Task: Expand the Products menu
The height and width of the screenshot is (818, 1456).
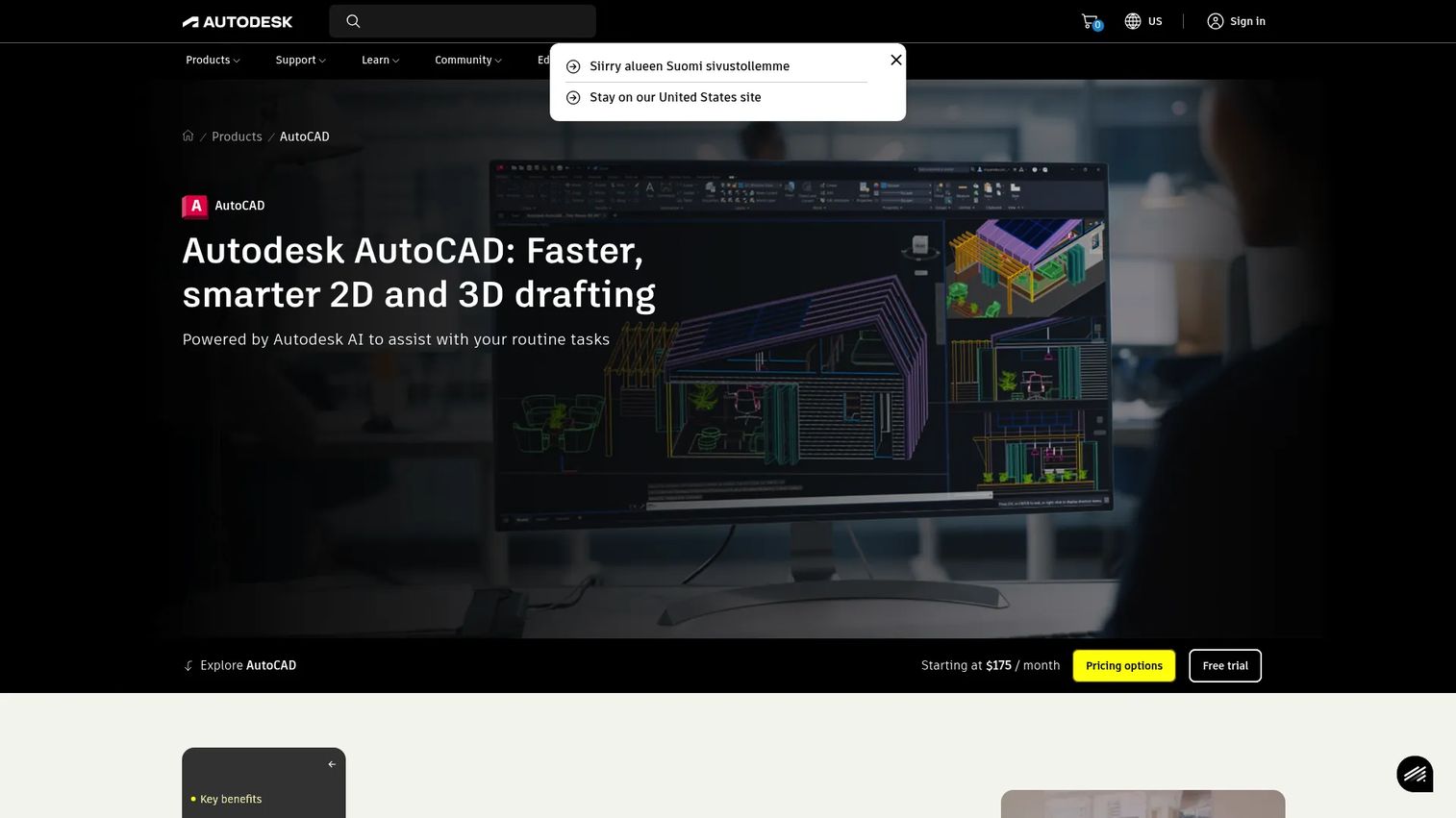Action: pyautogui.click(x=213, y=60)
